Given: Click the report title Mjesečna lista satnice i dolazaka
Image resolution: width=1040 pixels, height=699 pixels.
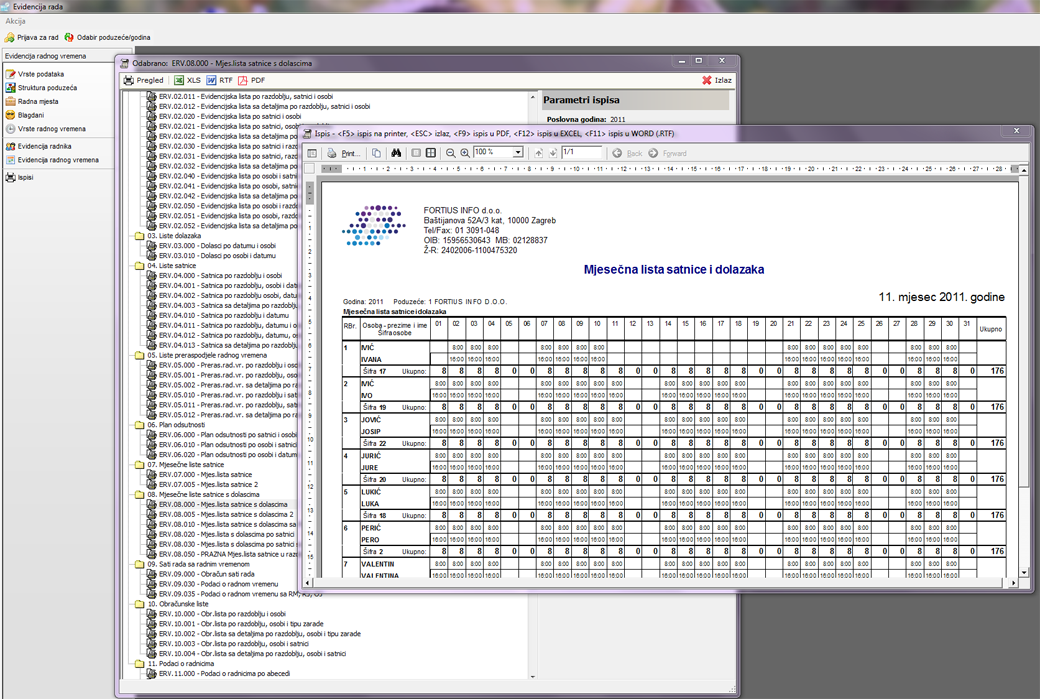Looking at the screenshot, I should pyautogui.click(x=674, y=270).
